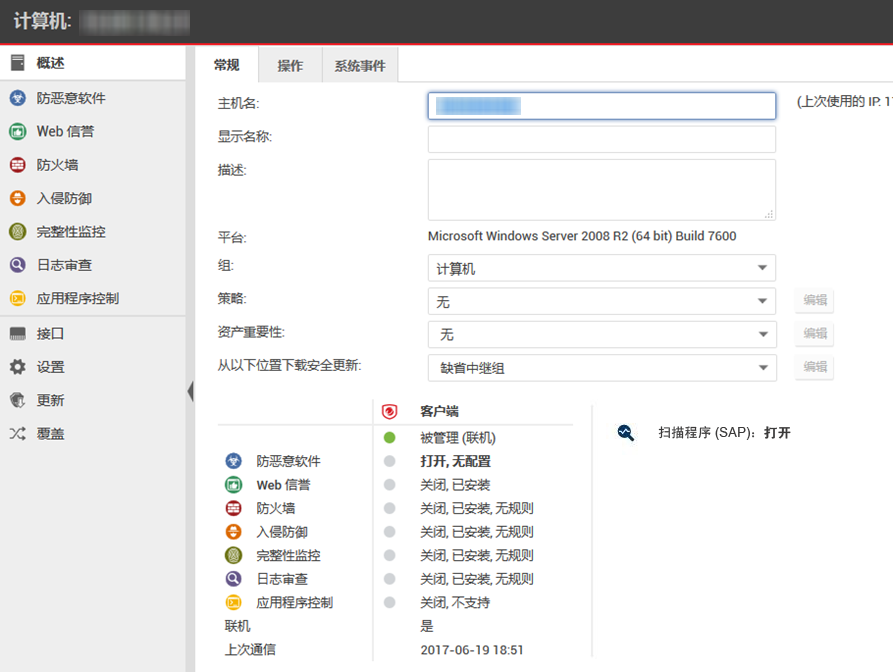
Task: Expand the 策略 dropdown
Action: (601, 301)
